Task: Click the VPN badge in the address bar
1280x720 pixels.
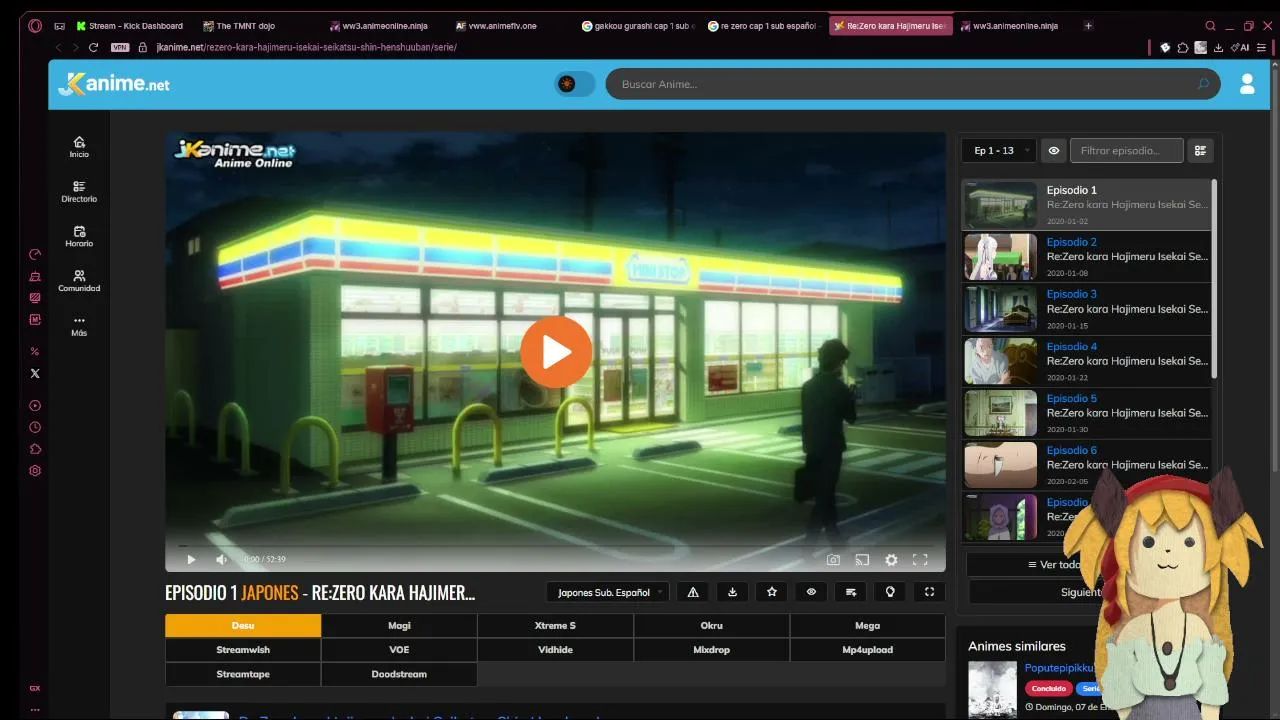Action: click(x=120, y=47)
